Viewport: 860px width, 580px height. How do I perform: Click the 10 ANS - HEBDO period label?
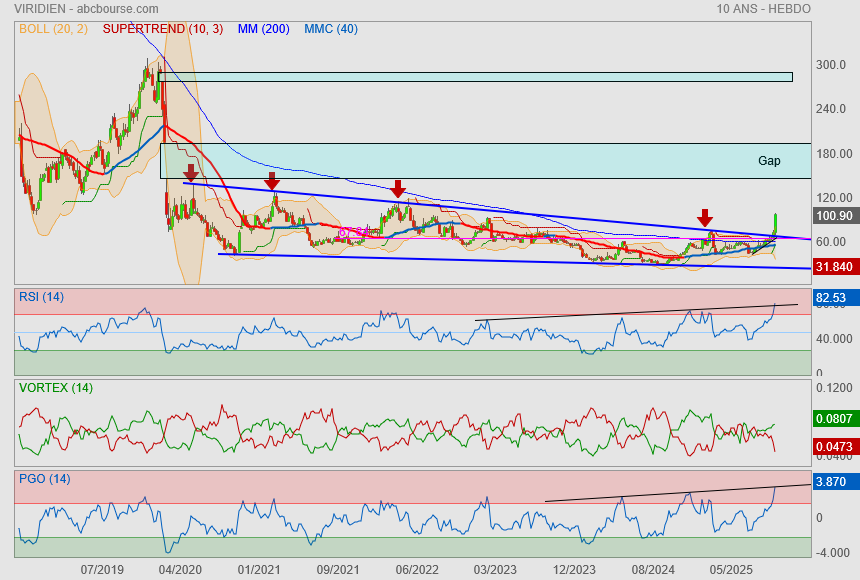[763, 9]
